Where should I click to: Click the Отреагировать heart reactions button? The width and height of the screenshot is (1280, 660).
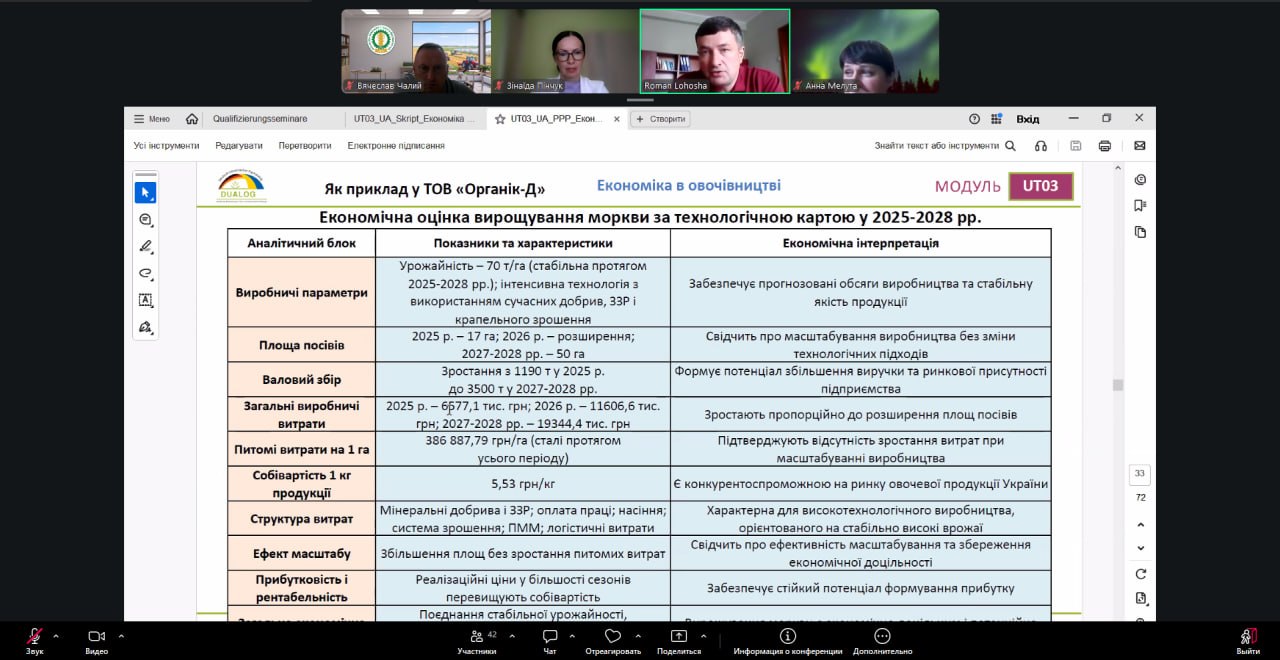click(x=613, y=640)
